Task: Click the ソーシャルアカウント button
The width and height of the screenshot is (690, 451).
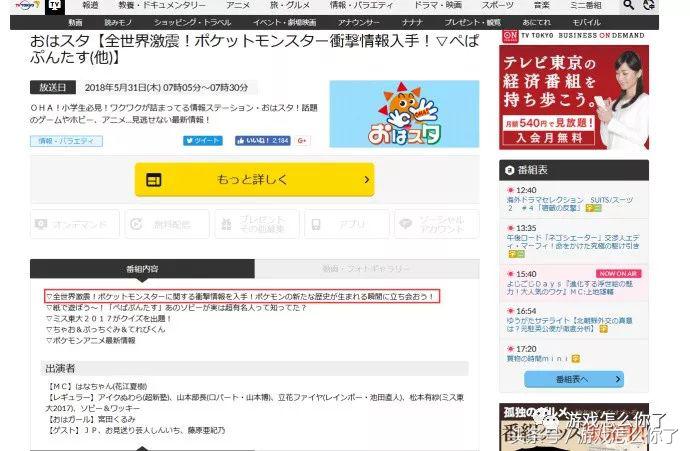Action: [x=437, y=224]
